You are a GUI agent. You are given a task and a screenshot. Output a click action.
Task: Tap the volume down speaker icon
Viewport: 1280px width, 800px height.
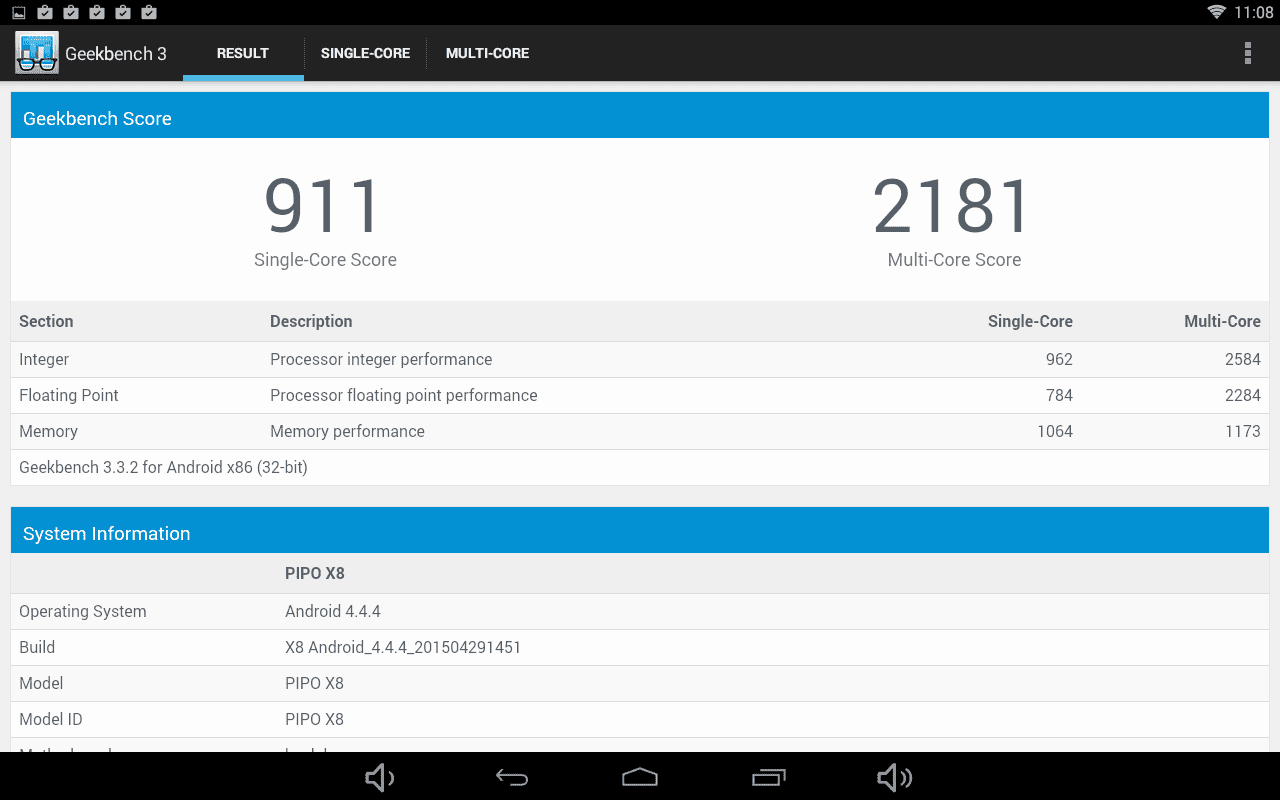(379, 777)
